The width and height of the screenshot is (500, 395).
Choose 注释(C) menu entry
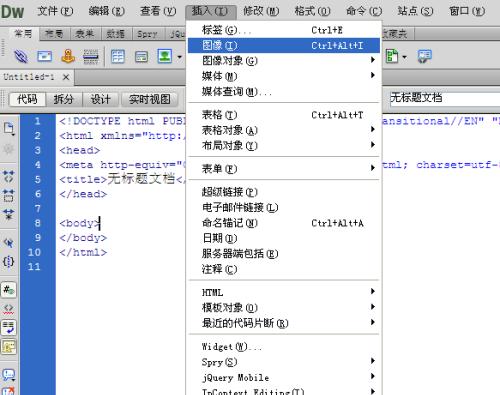coord(284,269)
